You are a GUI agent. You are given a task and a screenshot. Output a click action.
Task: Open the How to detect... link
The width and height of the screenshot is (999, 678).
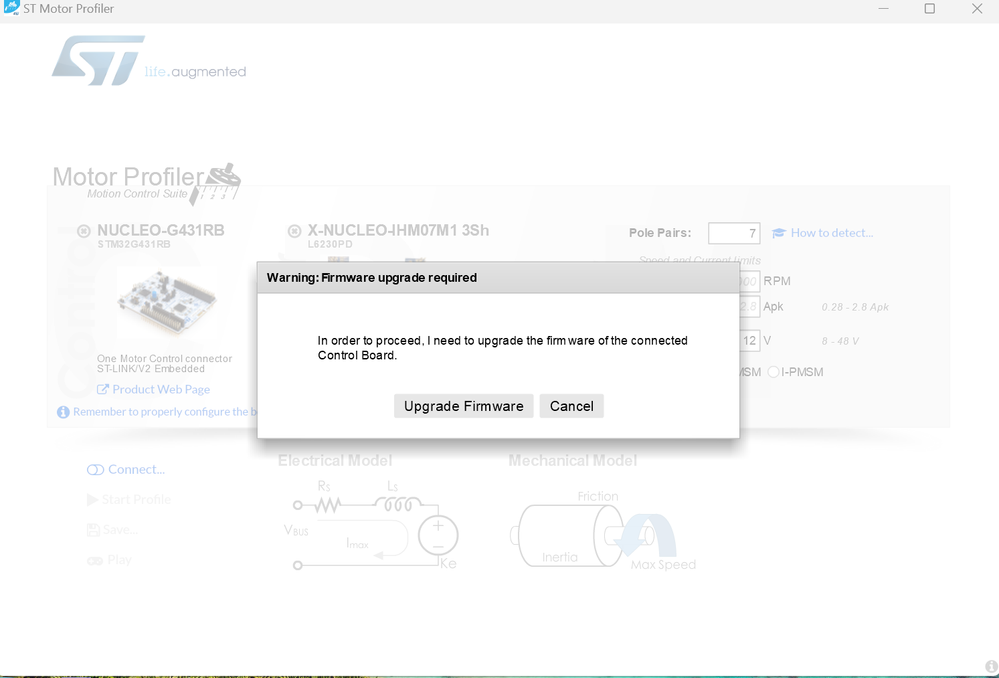(x=831, y=233)
